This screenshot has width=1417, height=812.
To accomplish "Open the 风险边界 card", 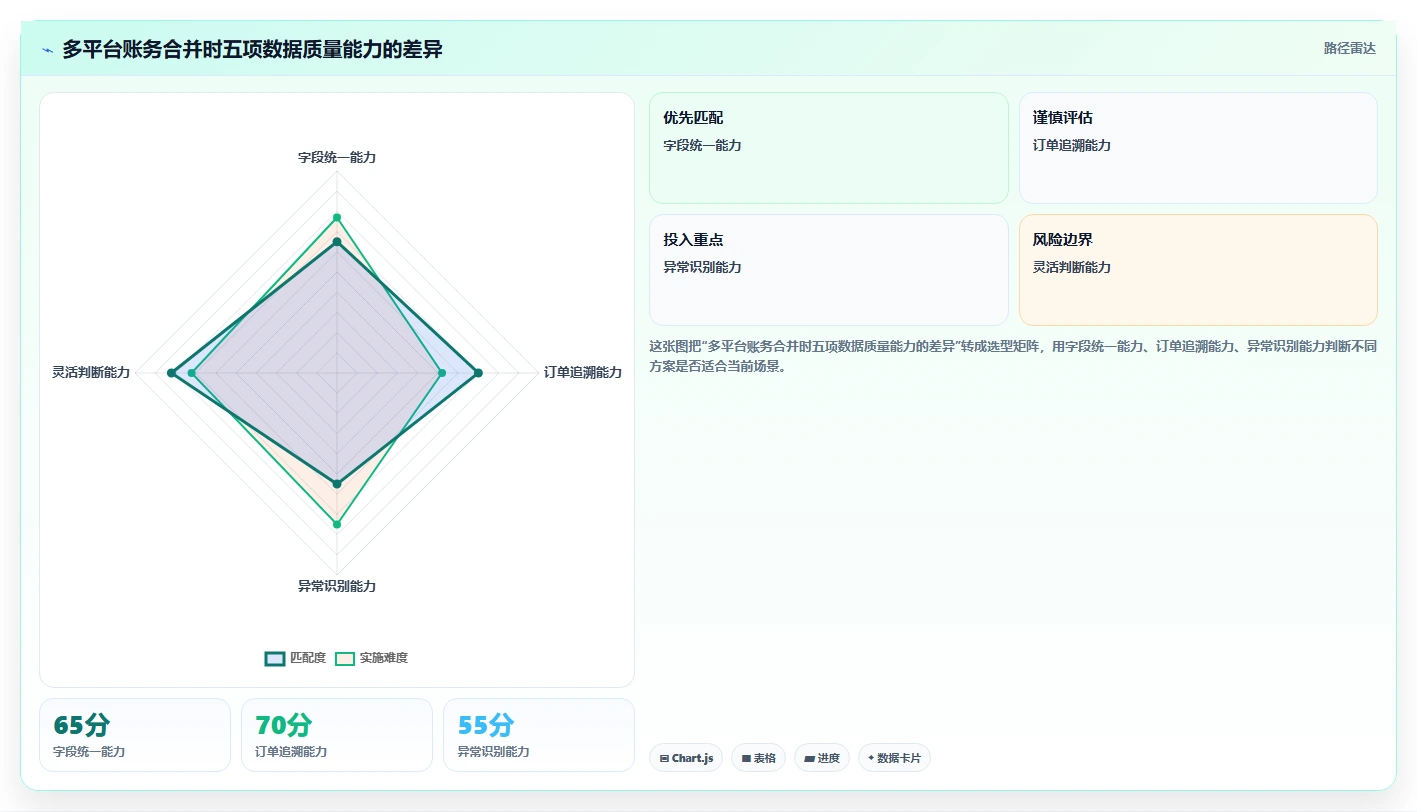I will 1198,270.
